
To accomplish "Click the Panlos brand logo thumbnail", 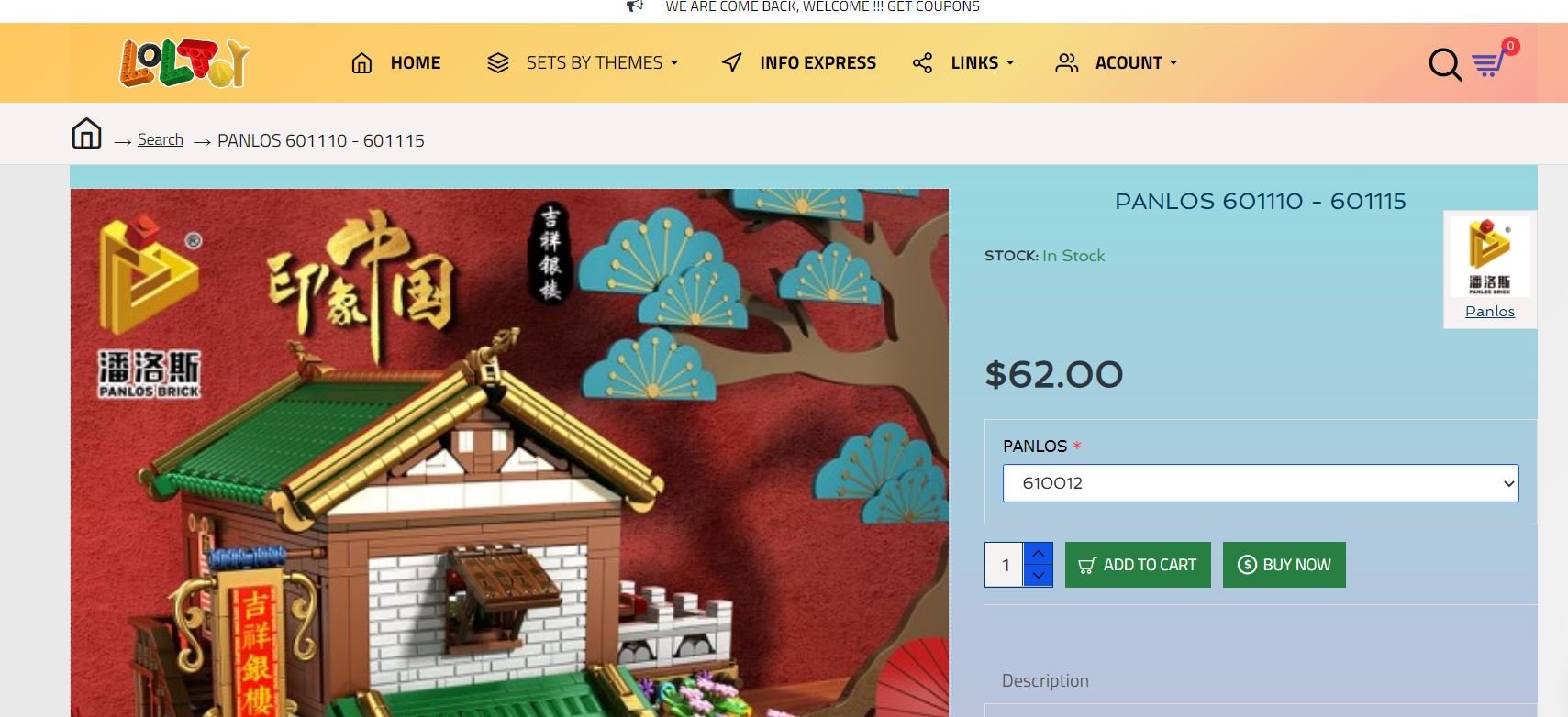I will 1490,257.
